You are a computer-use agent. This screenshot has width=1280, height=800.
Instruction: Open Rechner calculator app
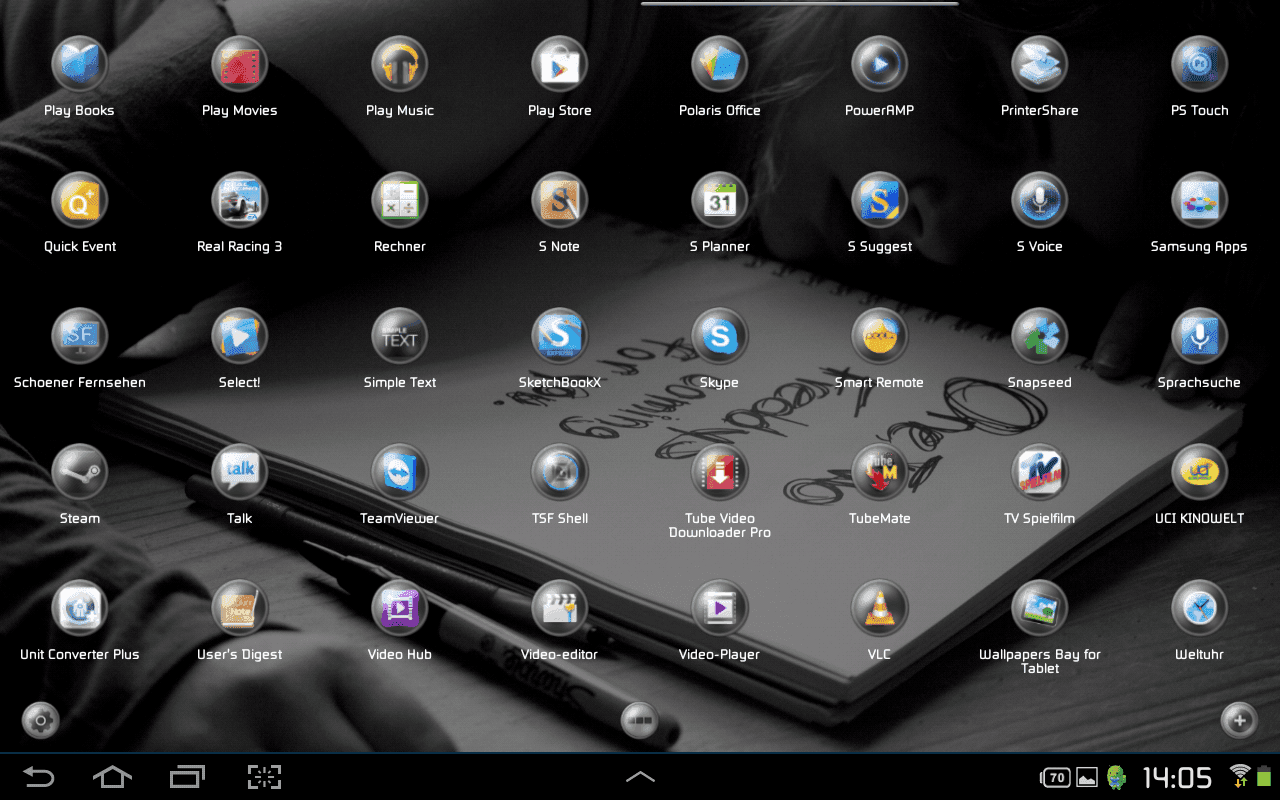pos(400,201)
